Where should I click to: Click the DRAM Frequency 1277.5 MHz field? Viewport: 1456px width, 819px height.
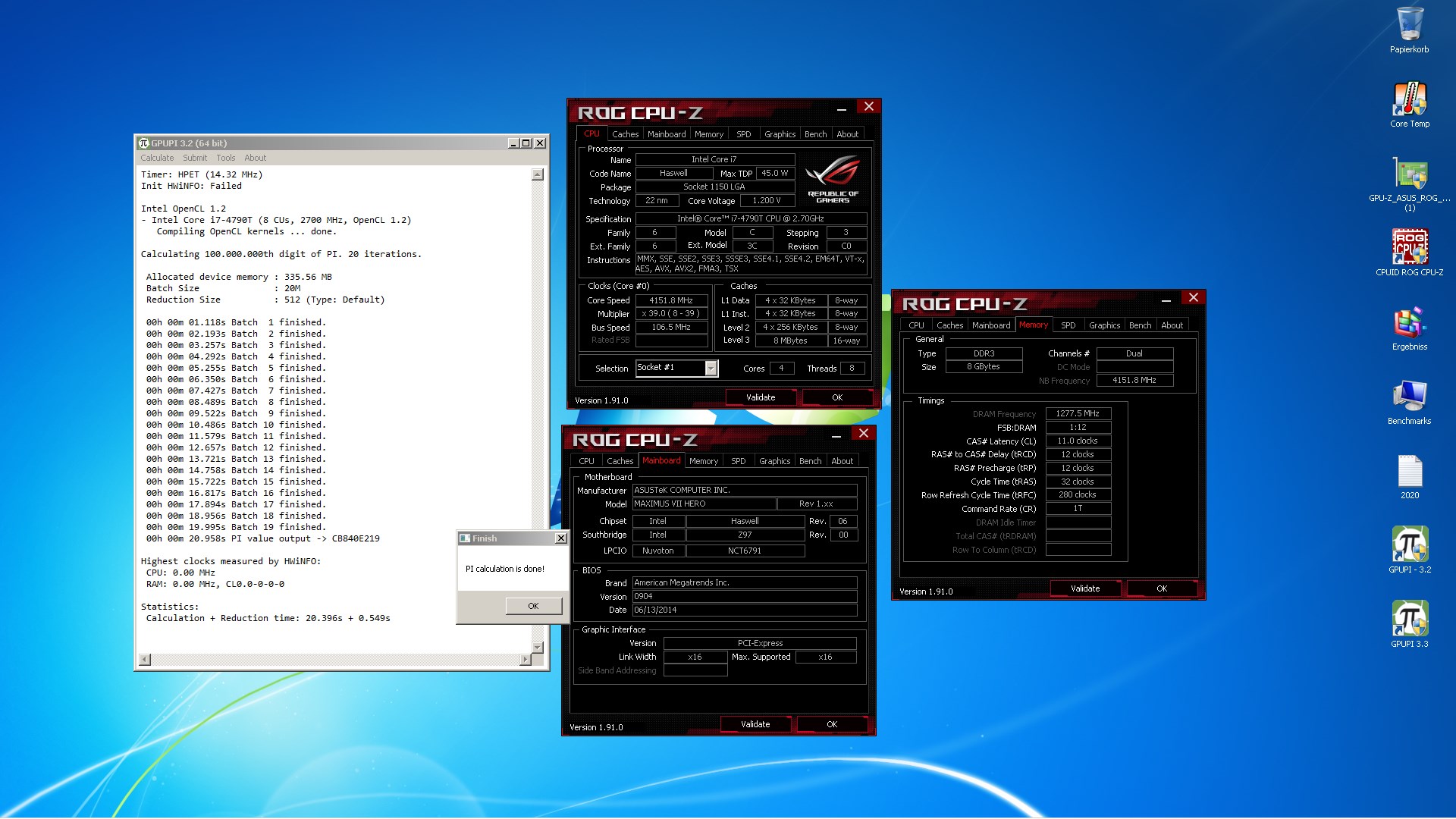tap(1078, 413)
